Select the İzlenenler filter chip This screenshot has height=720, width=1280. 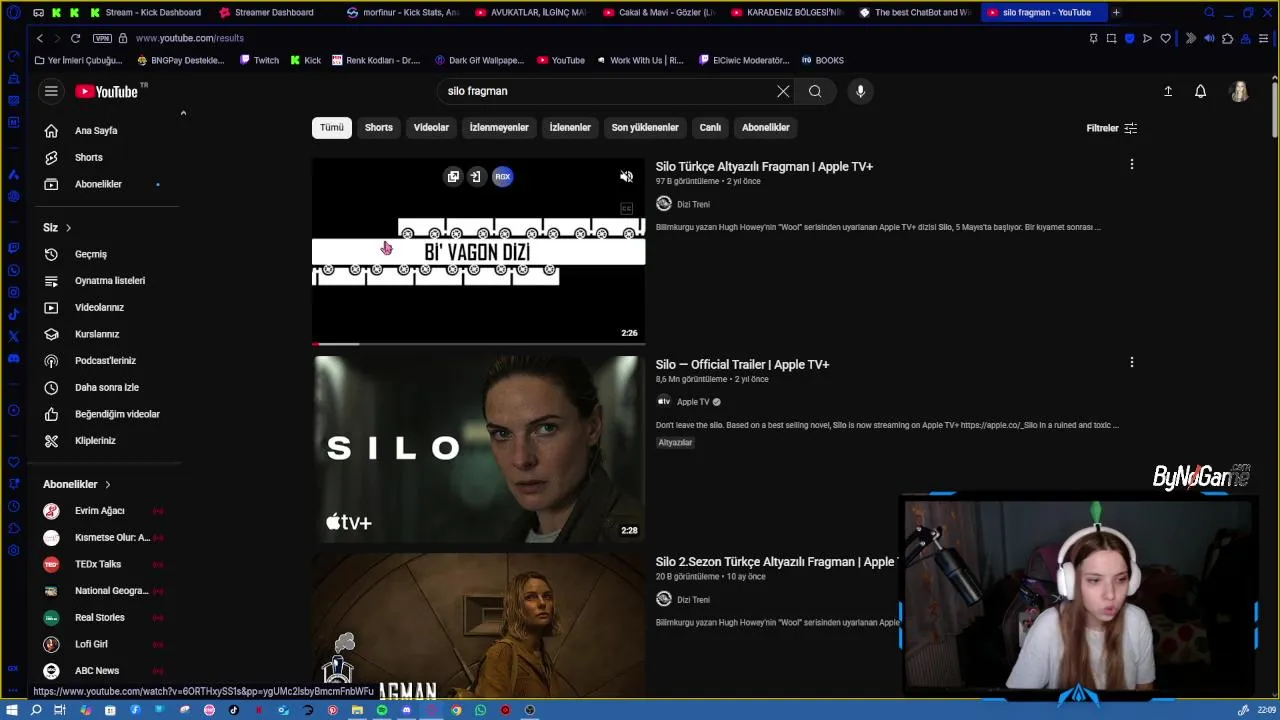click(x=570, y=127)
